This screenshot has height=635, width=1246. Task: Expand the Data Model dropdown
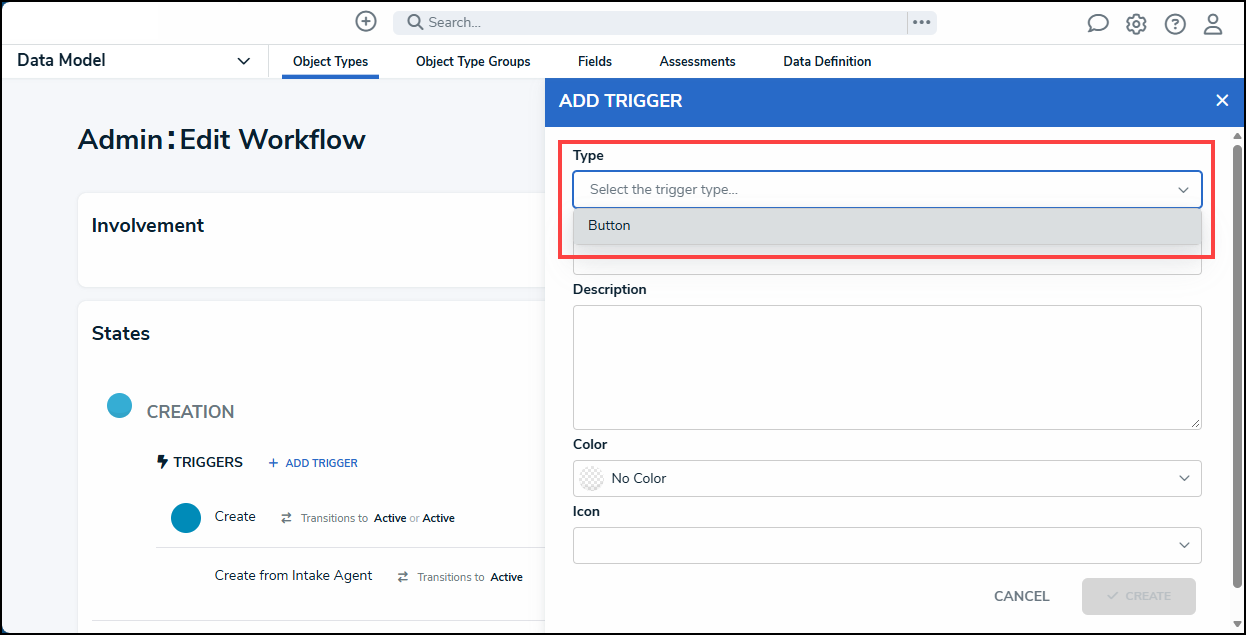point(244,61)
